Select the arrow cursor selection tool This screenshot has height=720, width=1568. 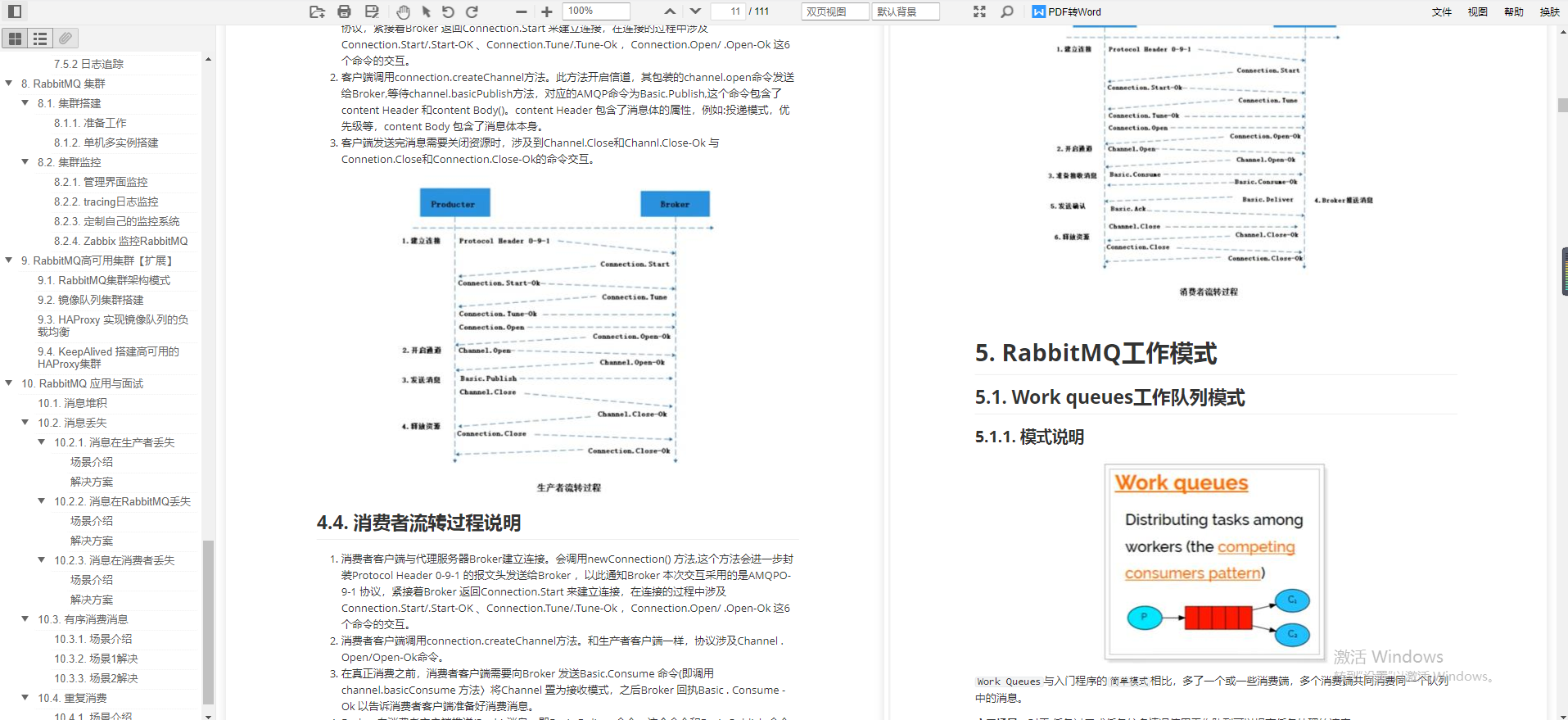tap(426, 11)
